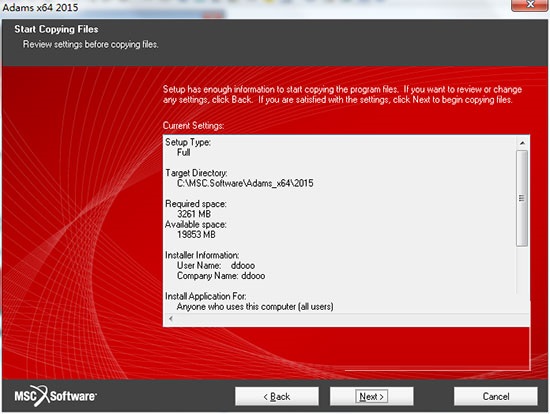Click the vertical scrollbar thumb in Current Settings
The image size is (550, 414).
(x=522, y=198)
